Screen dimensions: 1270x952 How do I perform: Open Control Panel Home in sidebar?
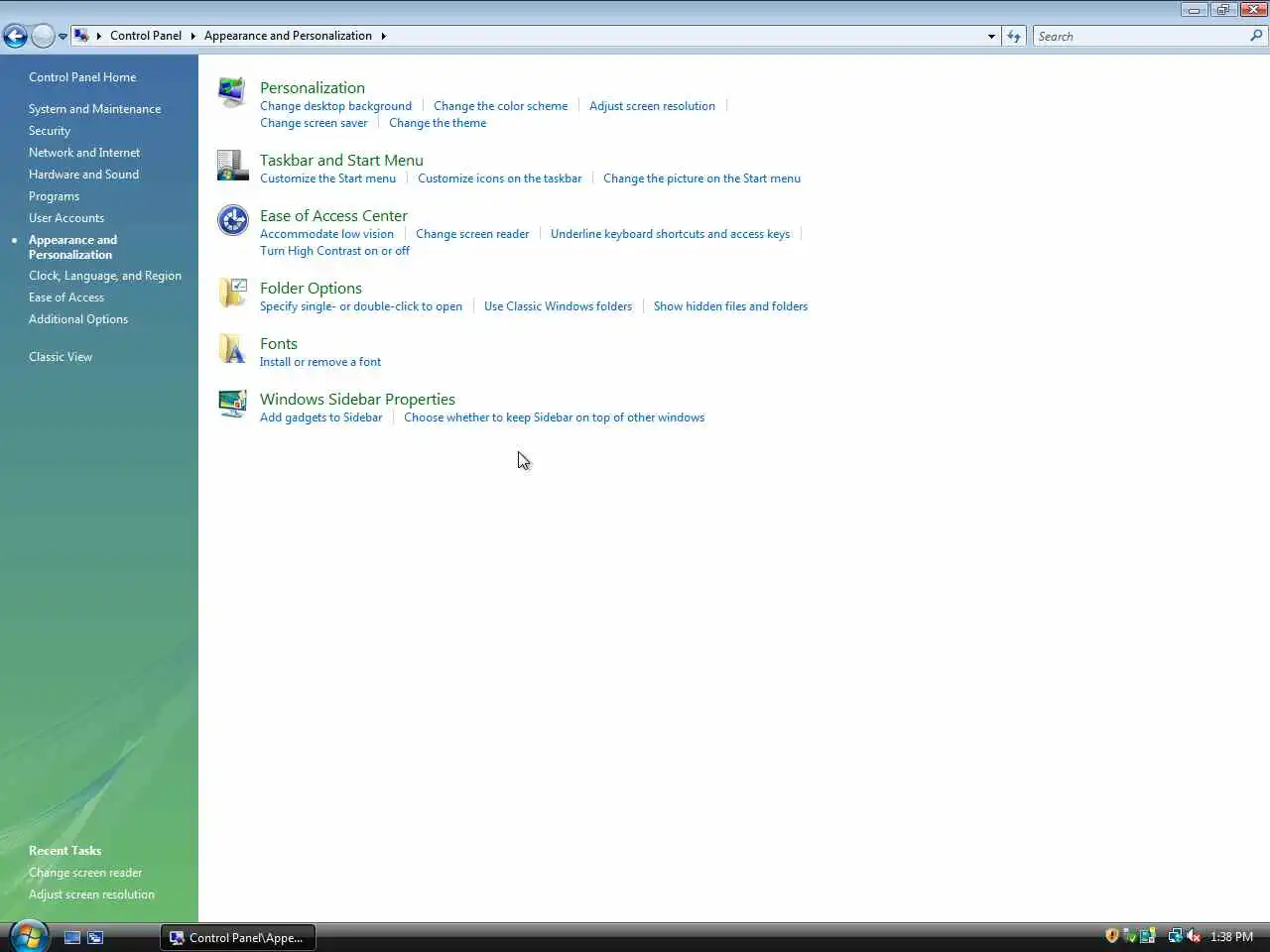(82, 77)
